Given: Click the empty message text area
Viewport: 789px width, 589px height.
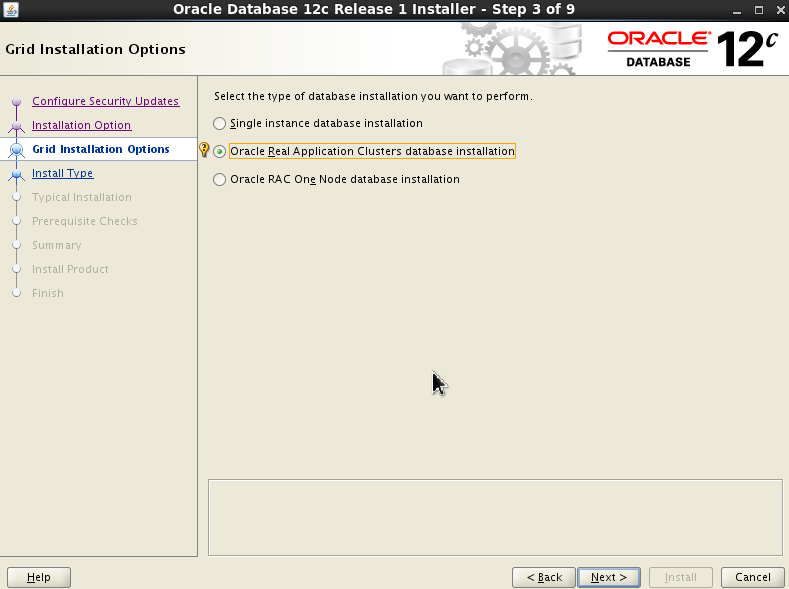Looking at the screenshot, I should point(496,518).
